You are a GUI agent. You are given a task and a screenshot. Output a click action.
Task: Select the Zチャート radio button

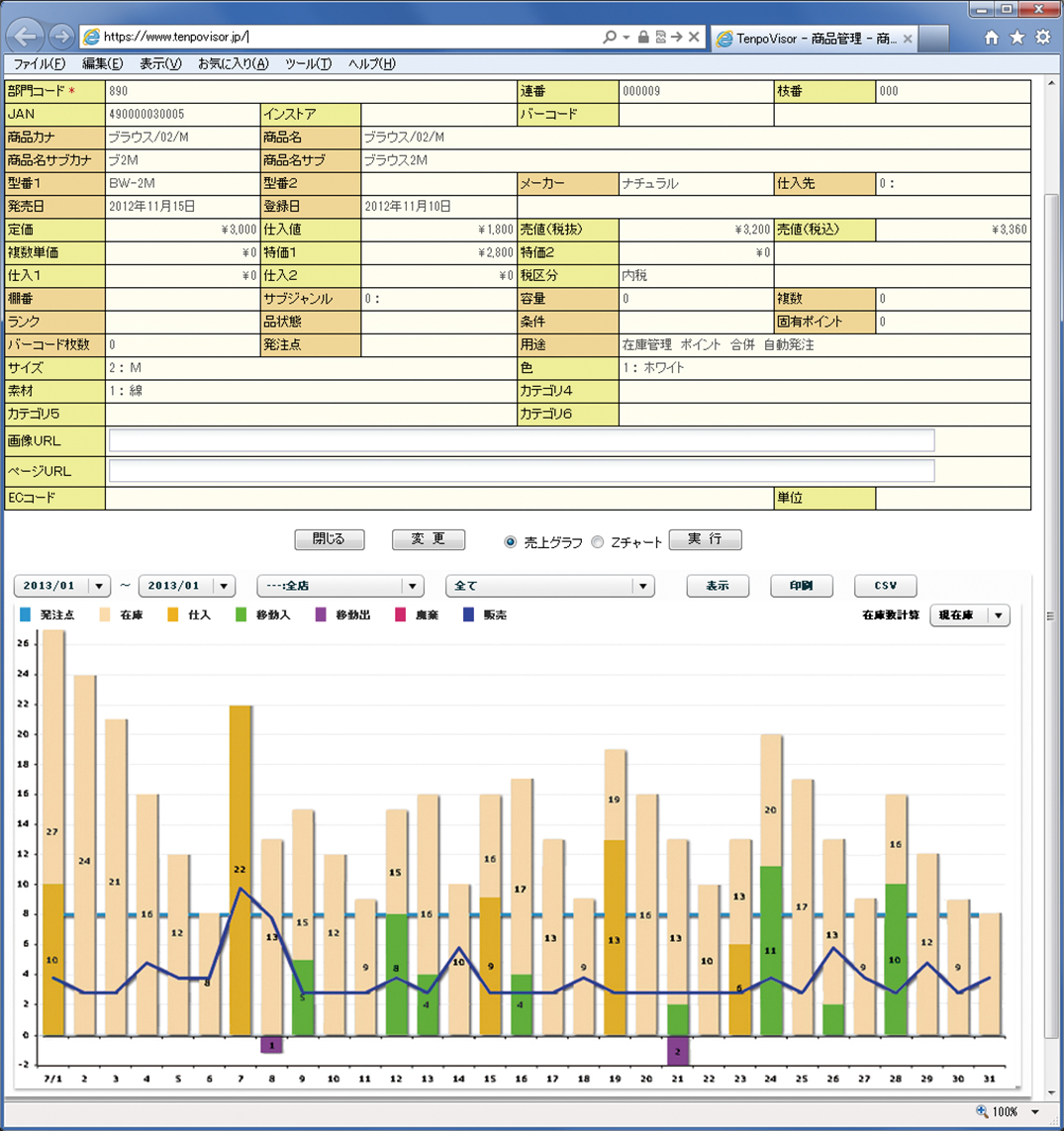point(597,542)
